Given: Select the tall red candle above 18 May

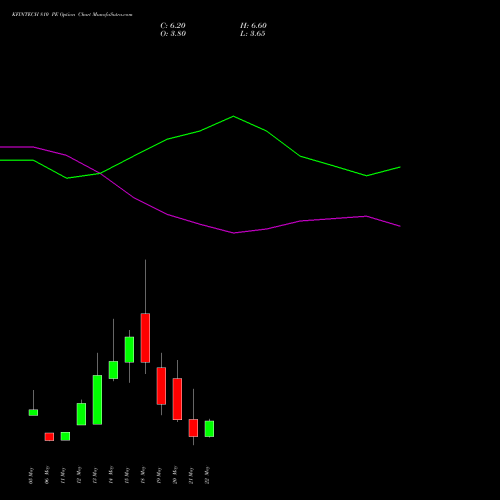Looking at the screenshot, I should 145,338.
